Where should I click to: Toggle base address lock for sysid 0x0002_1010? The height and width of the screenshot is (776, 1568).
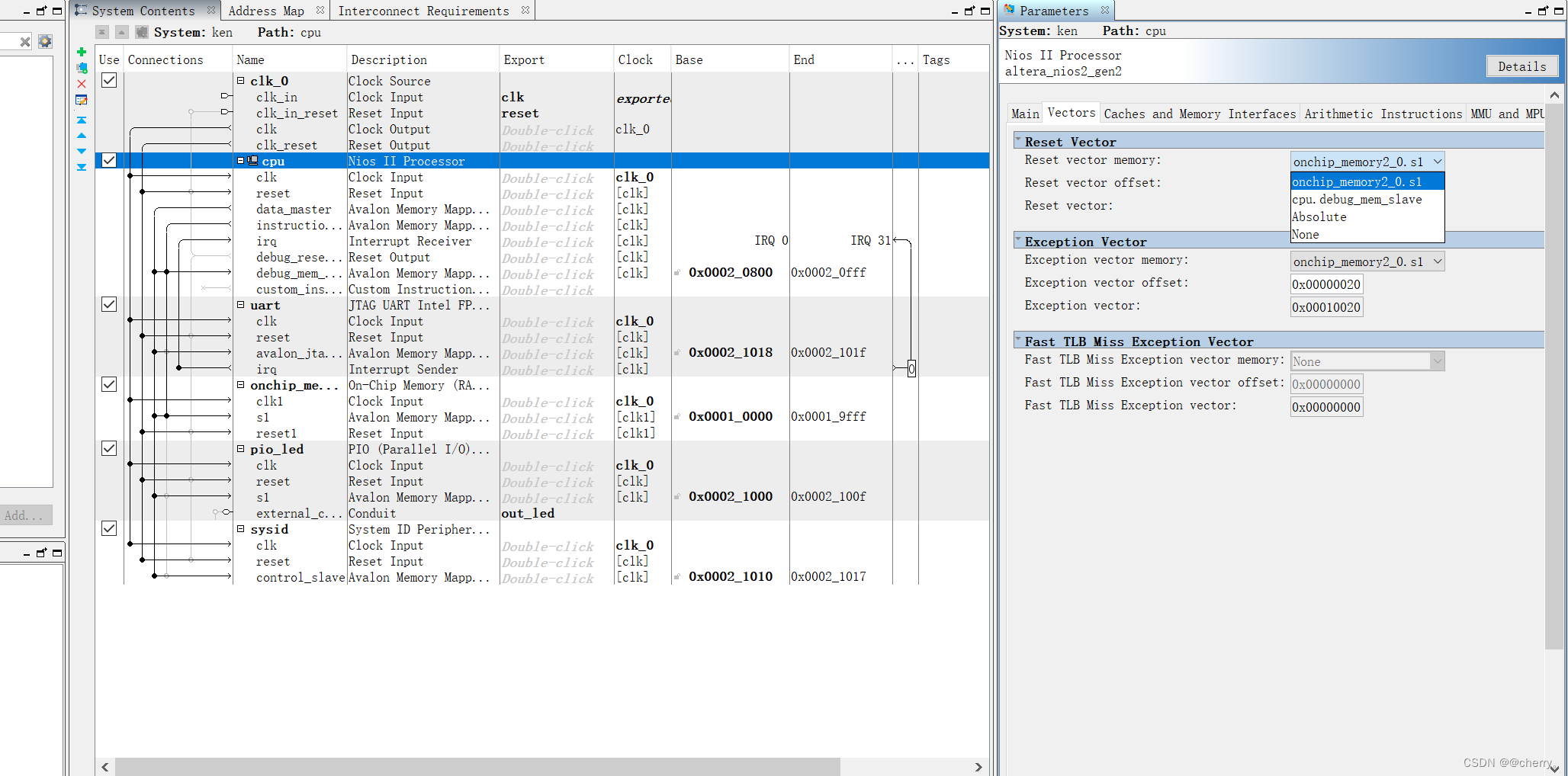click(677, 577)
